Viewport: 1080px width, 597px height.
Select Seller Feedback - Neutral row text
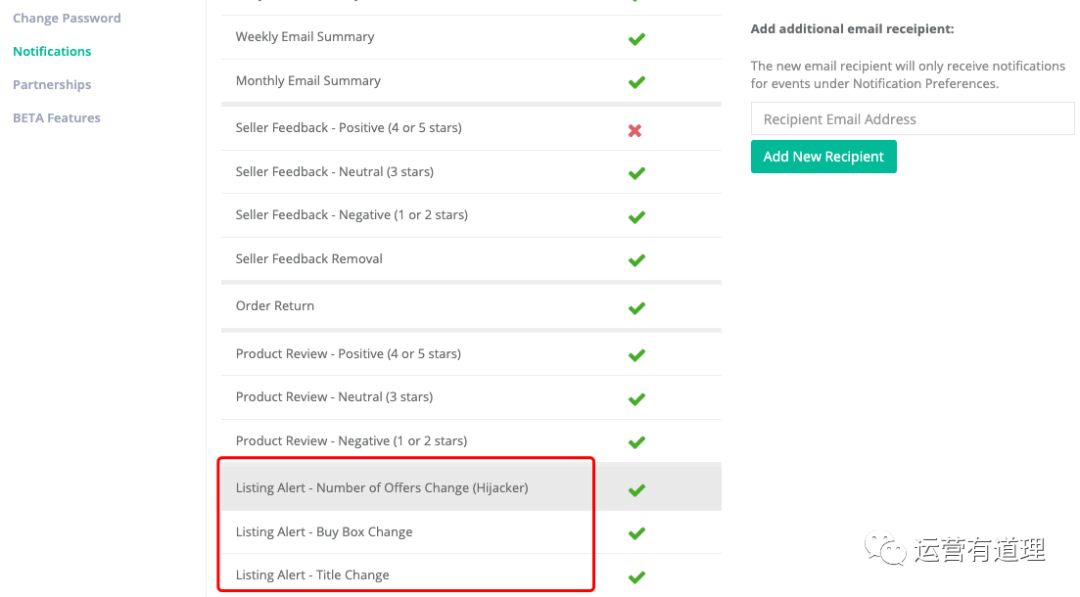(x=334, y=171)
